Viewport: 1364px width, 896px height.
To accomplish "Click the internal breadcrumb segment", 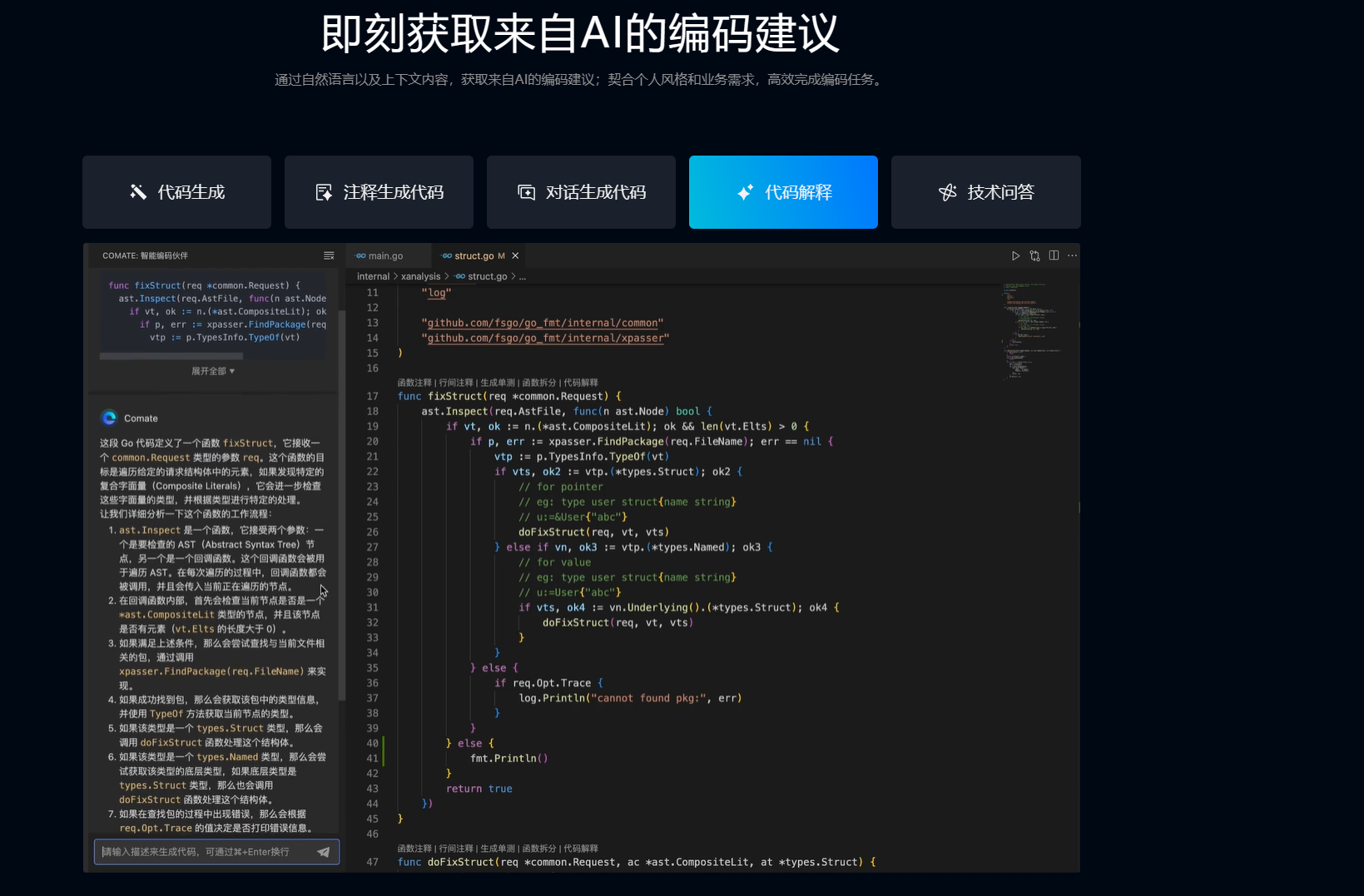I will [373, 276].
